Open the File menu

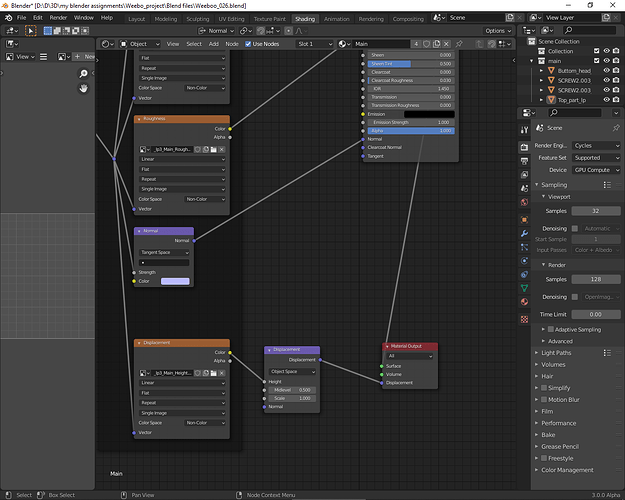(x=21, y=18)
